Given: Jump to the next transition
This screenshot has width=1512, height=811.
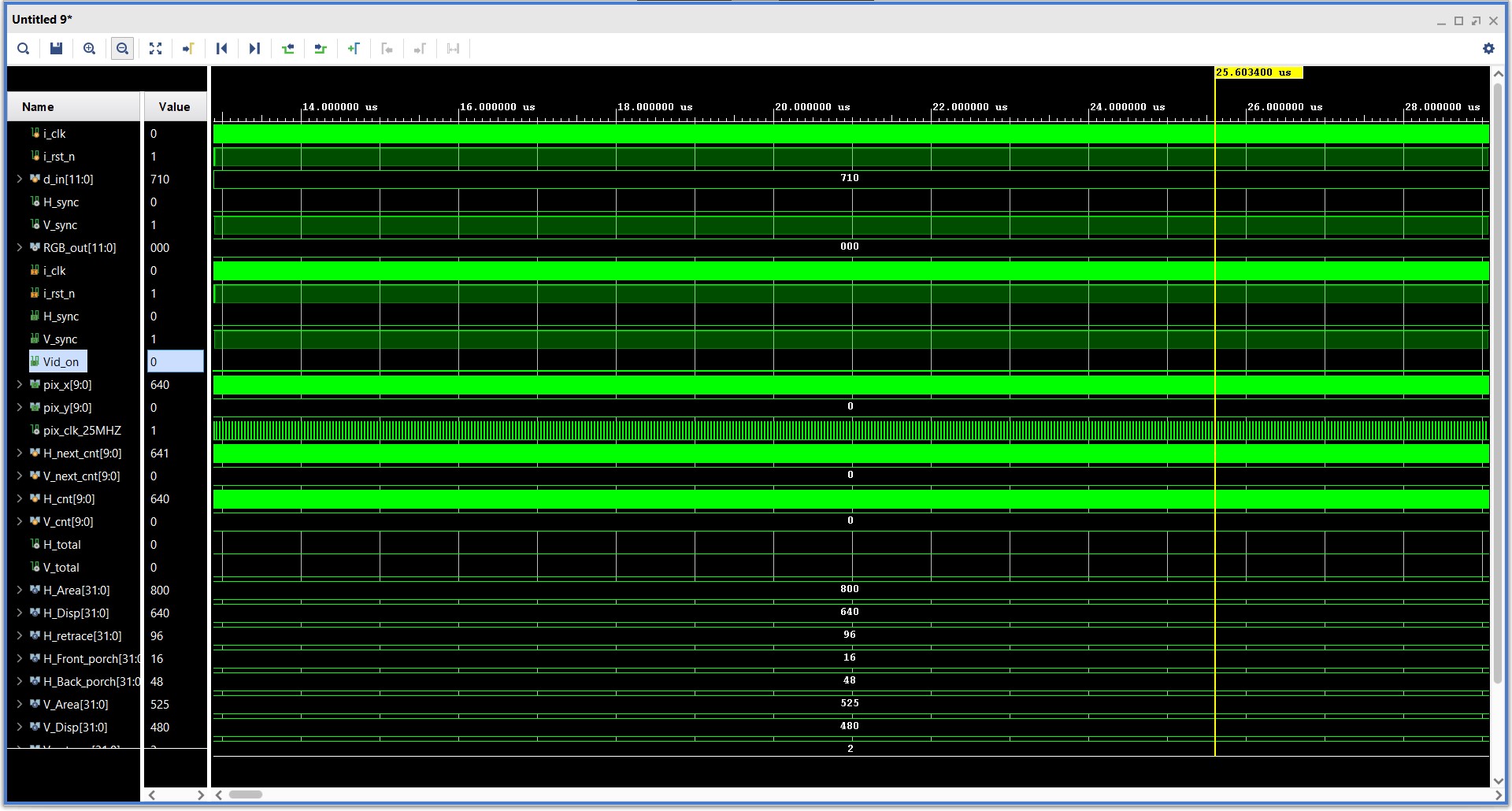Looking at the screenshot, I should point(254,48).
